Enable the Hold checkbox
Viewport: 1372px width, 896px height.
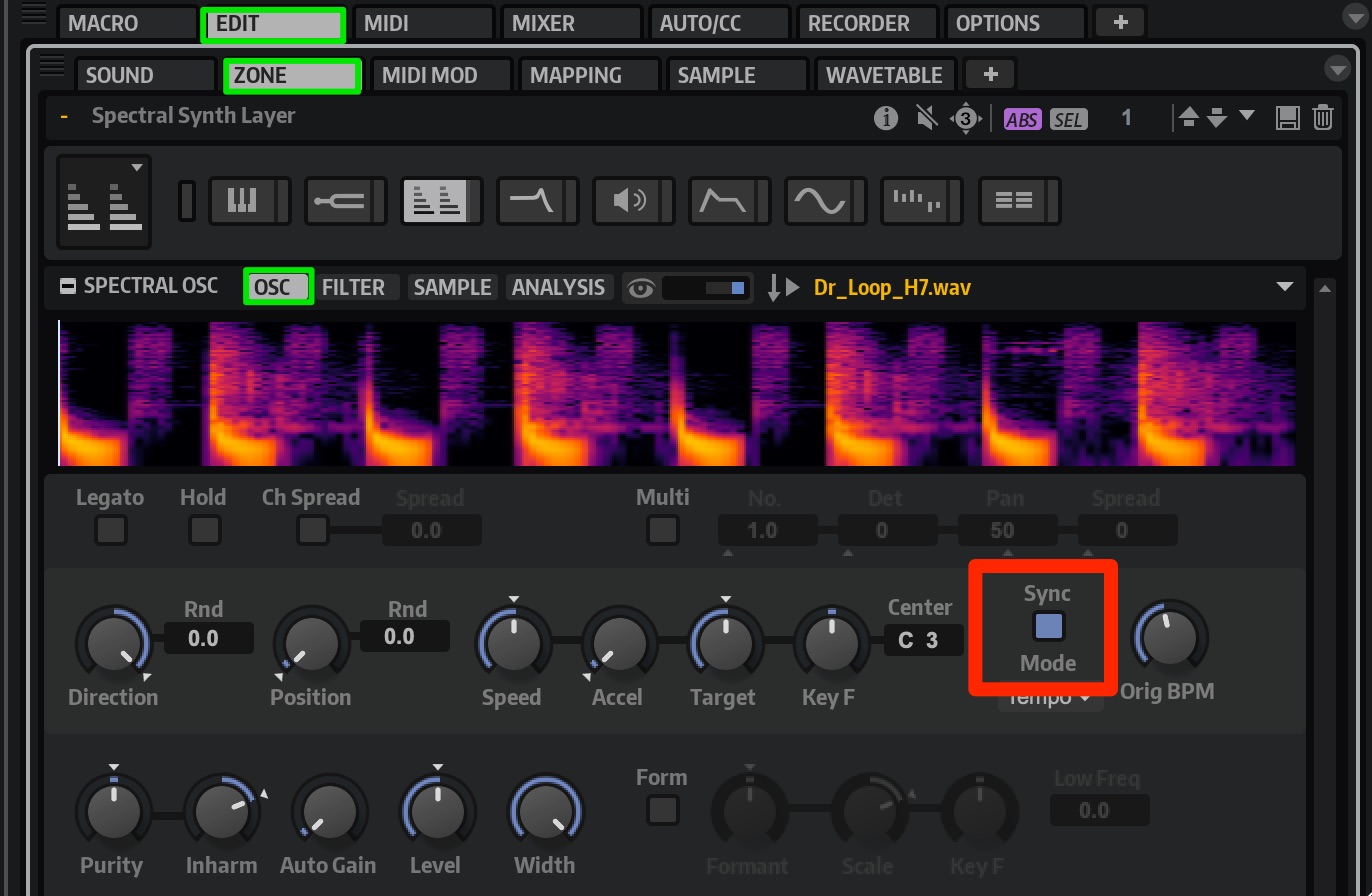(204, 529)
